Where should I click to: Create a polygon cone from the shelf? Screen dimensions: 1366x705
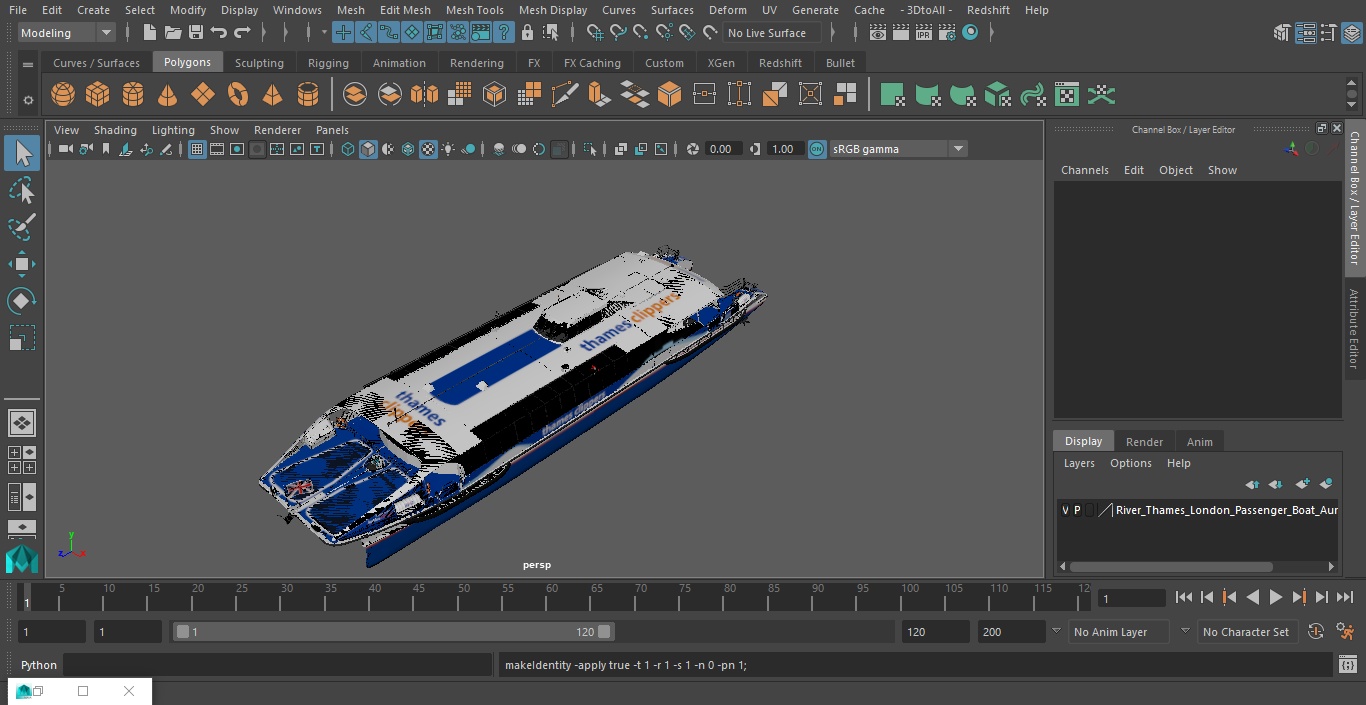click(168, 95)
